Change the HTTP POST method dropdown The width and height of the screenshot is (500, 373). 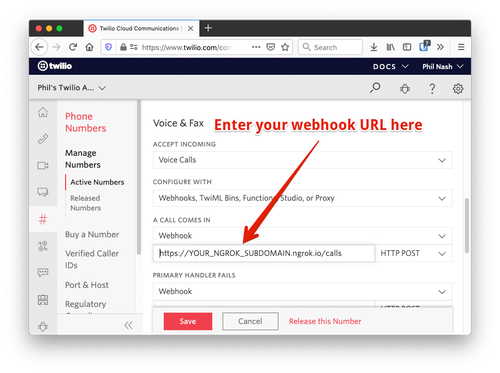tap(414, 253)
